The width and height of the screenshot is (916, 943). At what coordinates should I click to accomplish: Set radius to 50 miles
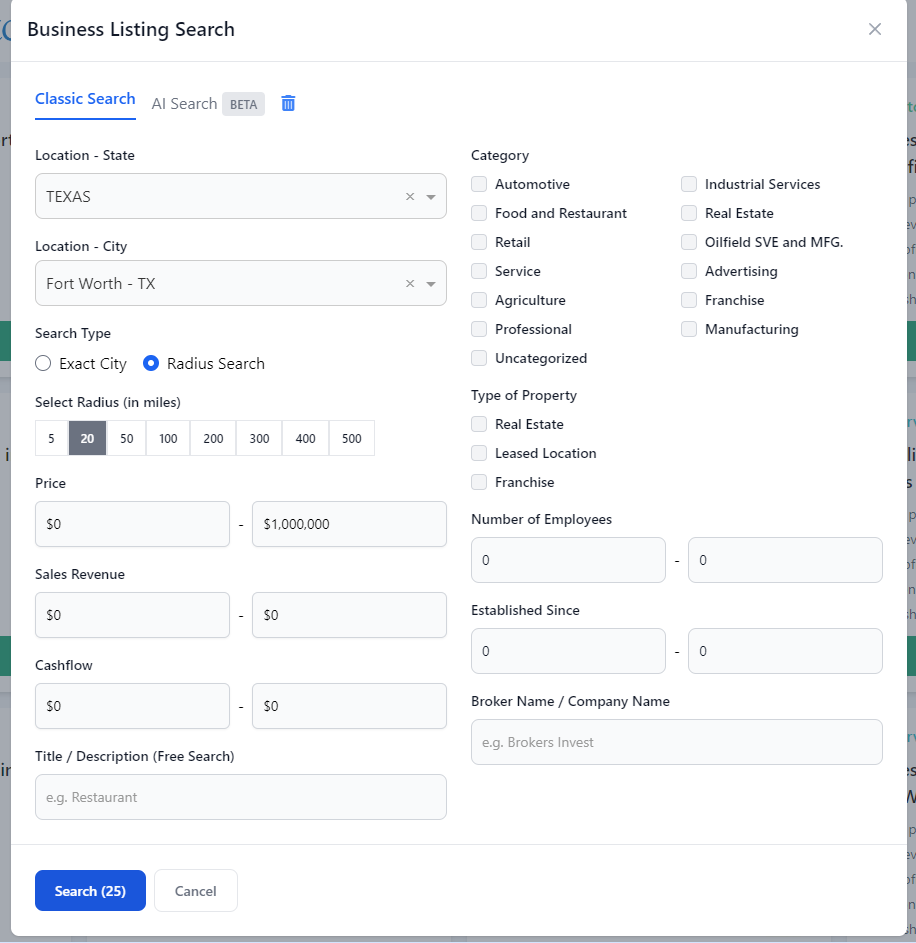click(x=127, y=439)
